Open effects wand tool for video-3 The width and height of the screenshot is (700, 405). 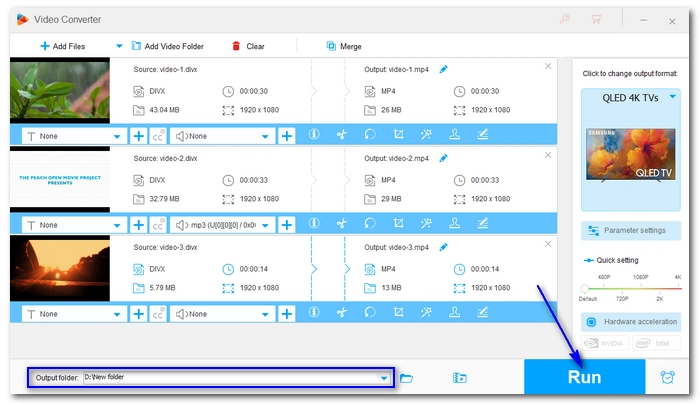(426, 312)
